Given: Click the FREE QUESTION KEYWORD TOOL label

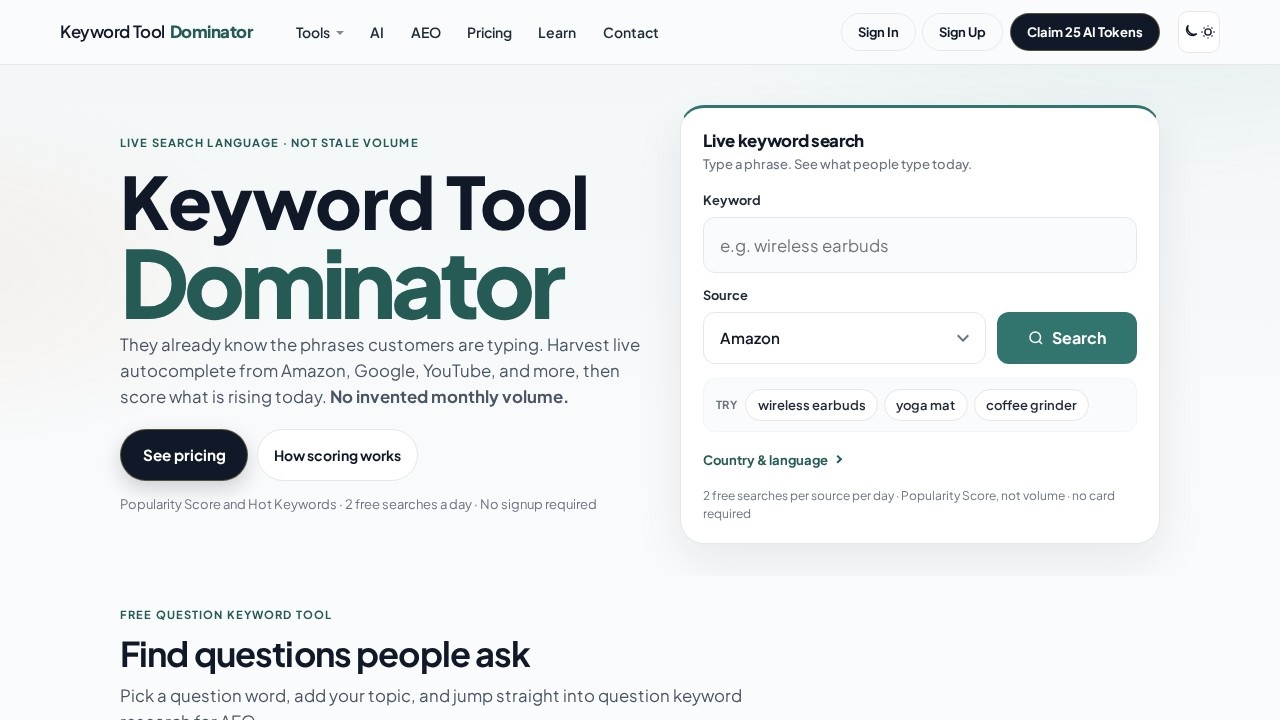Looking at the screenshot, I should coord(226,615).
